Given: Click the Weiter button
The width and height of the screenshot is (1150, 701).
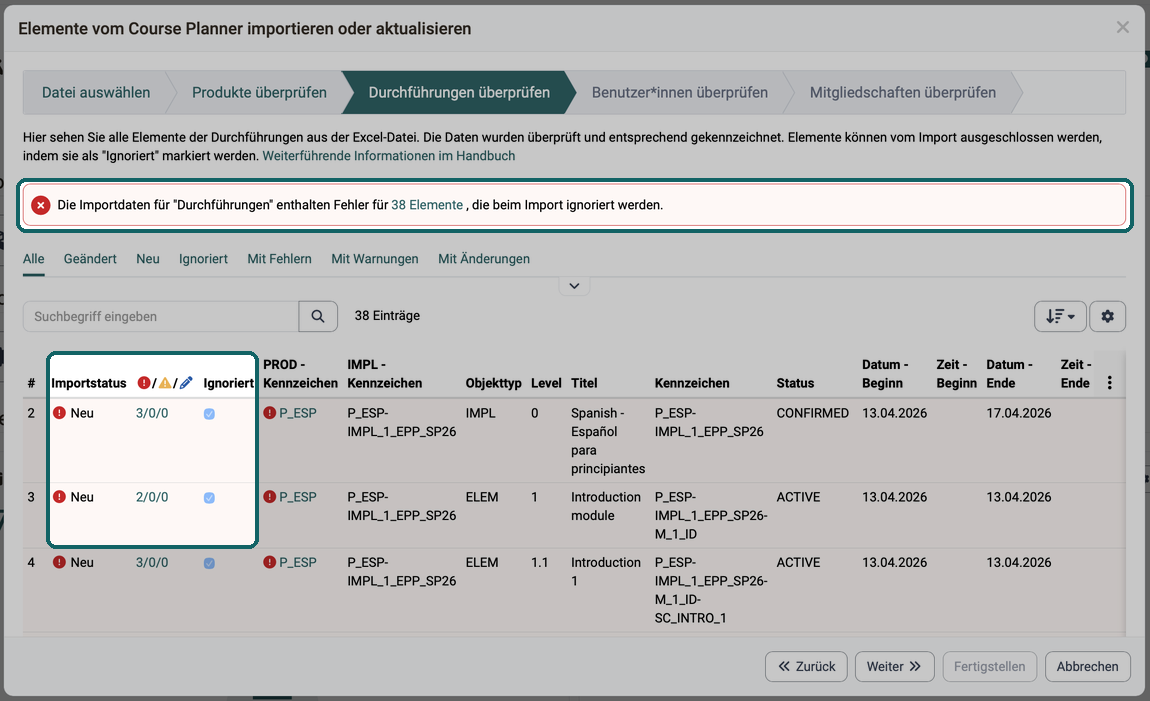Looking at the screenshot, I should click(895, 667).
